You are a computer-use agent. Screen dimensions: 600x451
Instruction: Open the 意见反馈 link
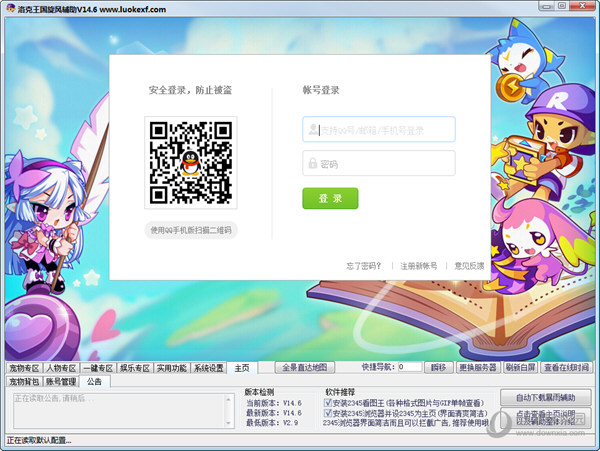(469, 266)
